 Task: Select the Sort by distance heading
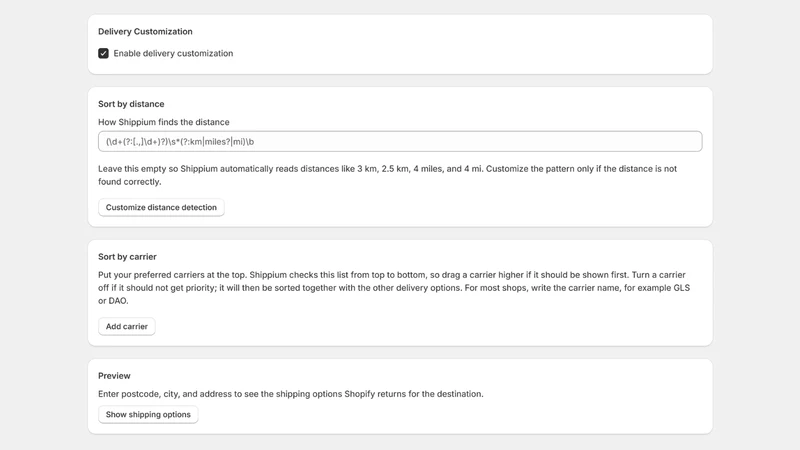131,104
